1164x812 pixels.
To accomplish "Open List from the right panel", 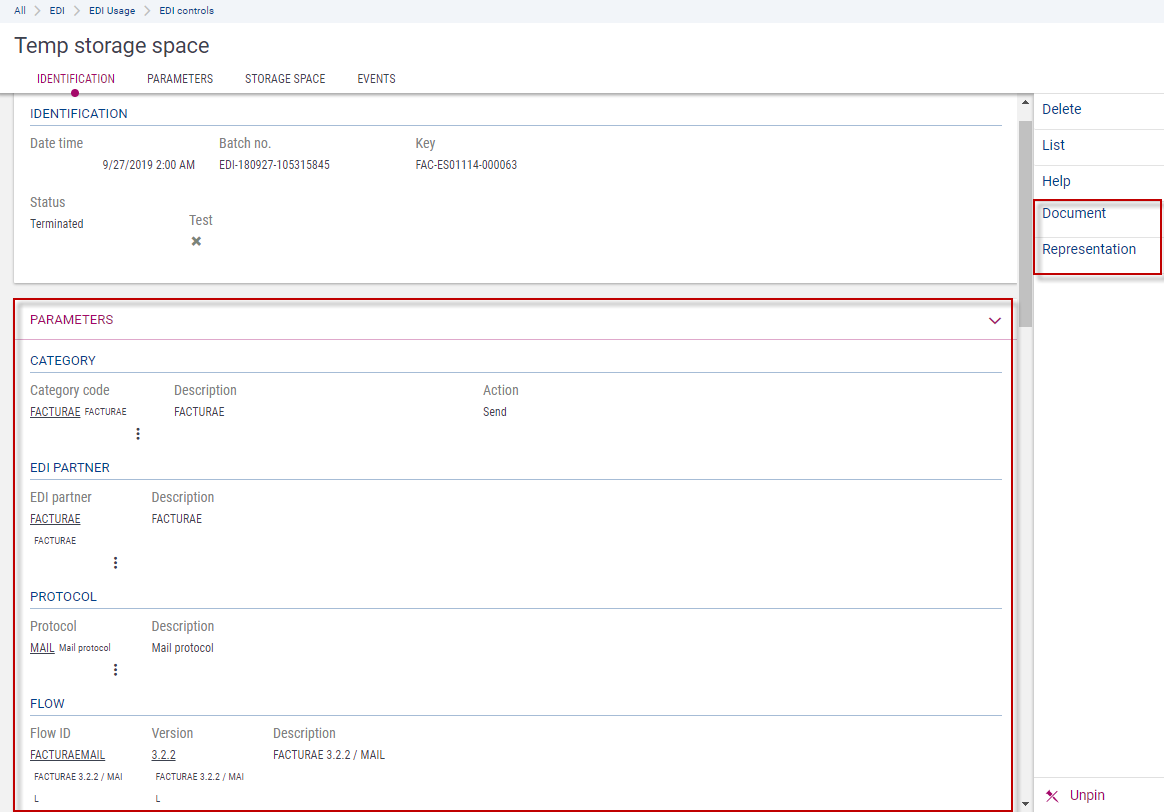I will pos(1053,145).
